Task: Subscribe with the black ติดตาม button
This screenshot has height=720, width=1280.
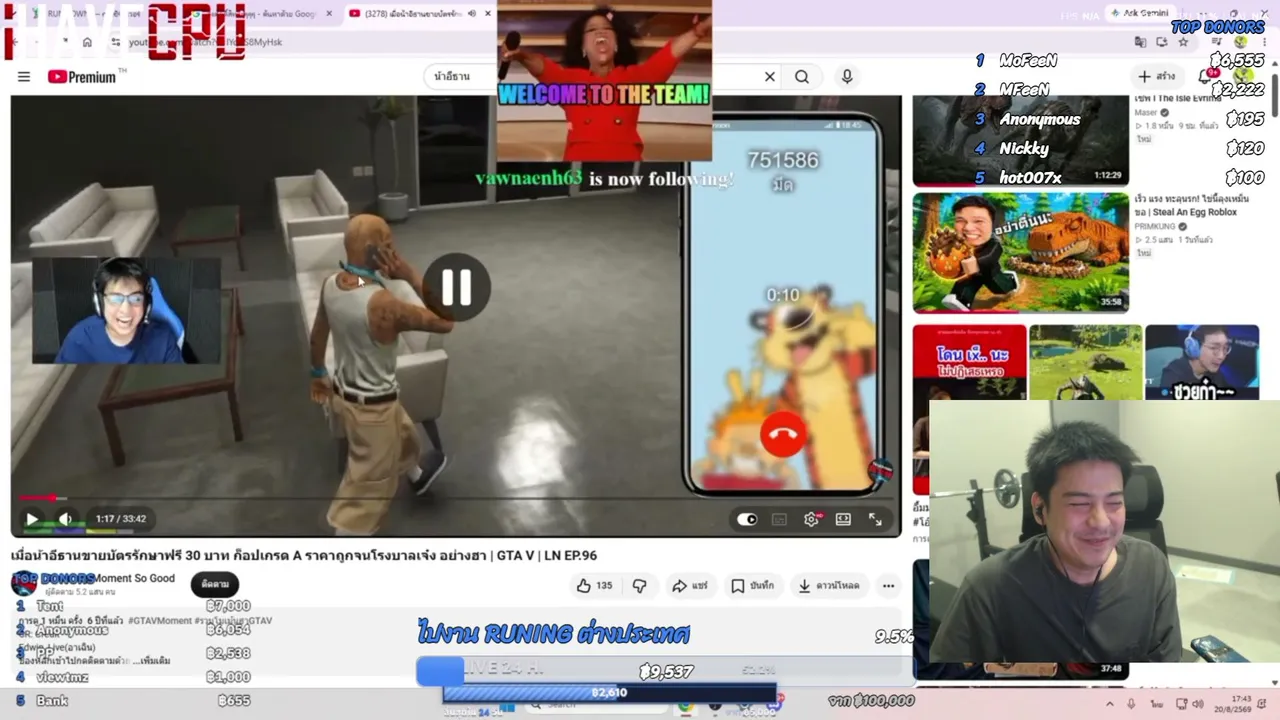Action: [215, 584]
